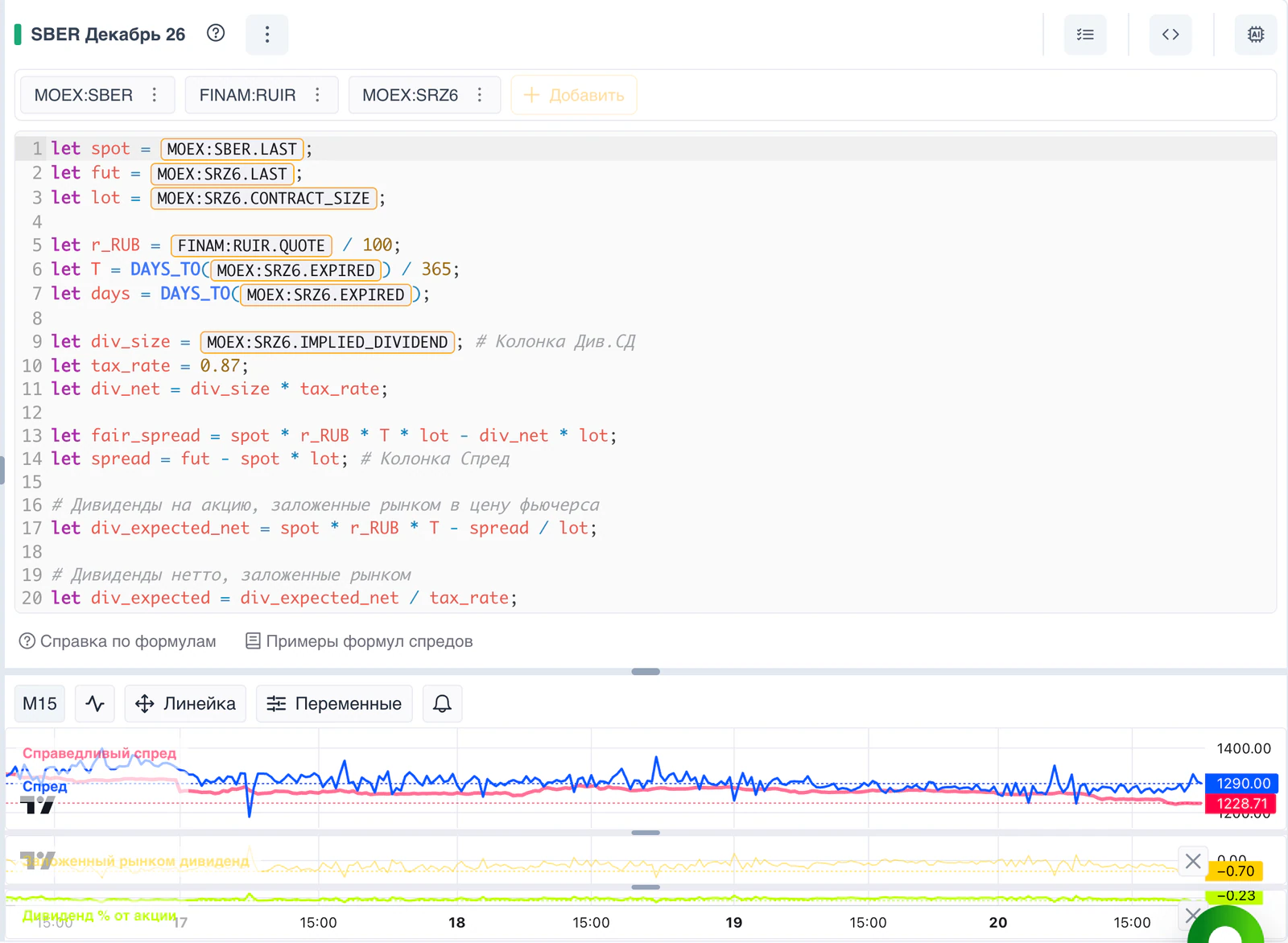Image resolution: width=1288 pixels, height=943 pixels.
Task: Click the MOEX:SRZ6.CONTRACT_SIZE token
Action: pyautogui.click(x=263, y=198)
